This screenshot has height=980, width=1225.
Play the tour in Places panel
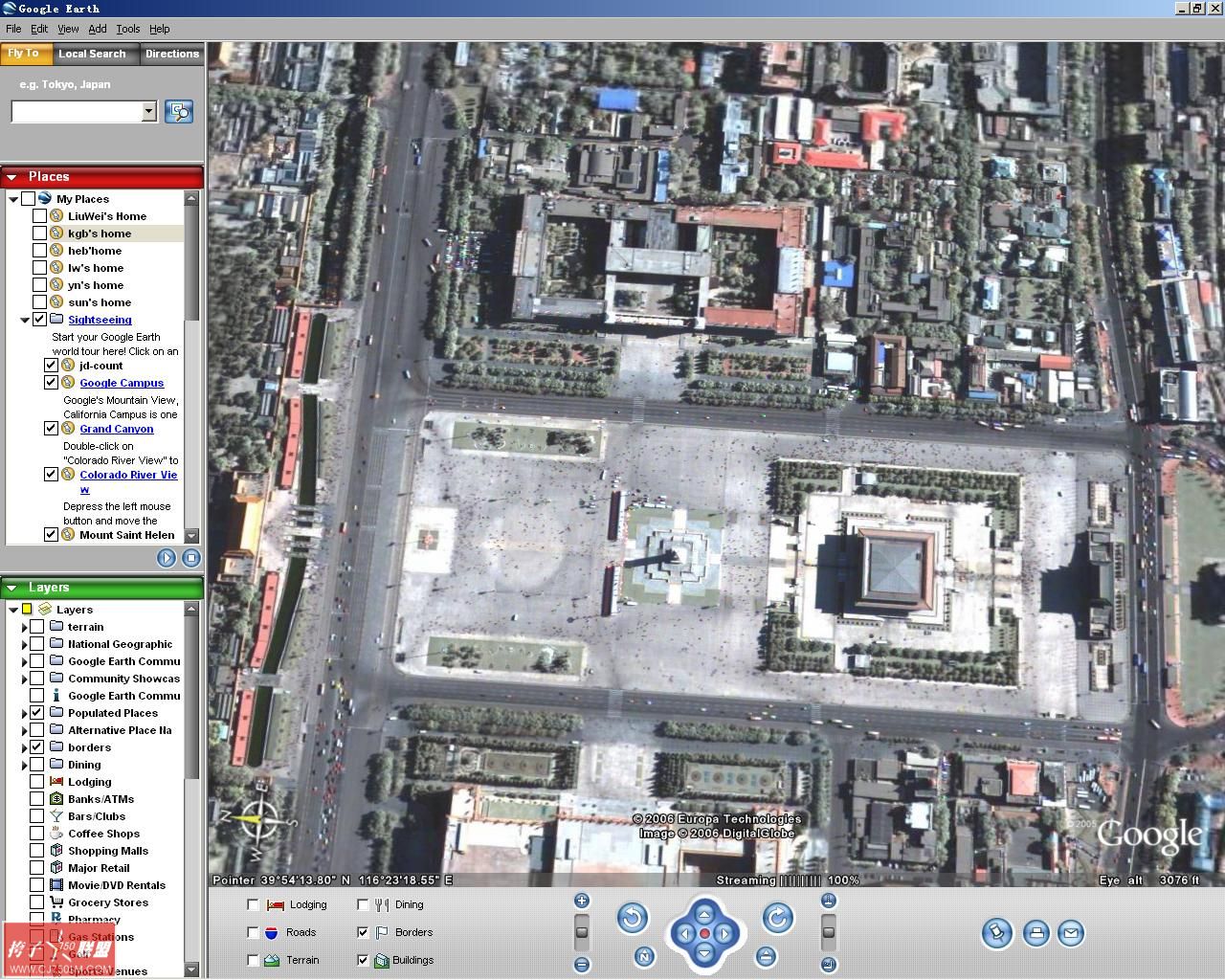pyautogui.click(x=167, y=558)
